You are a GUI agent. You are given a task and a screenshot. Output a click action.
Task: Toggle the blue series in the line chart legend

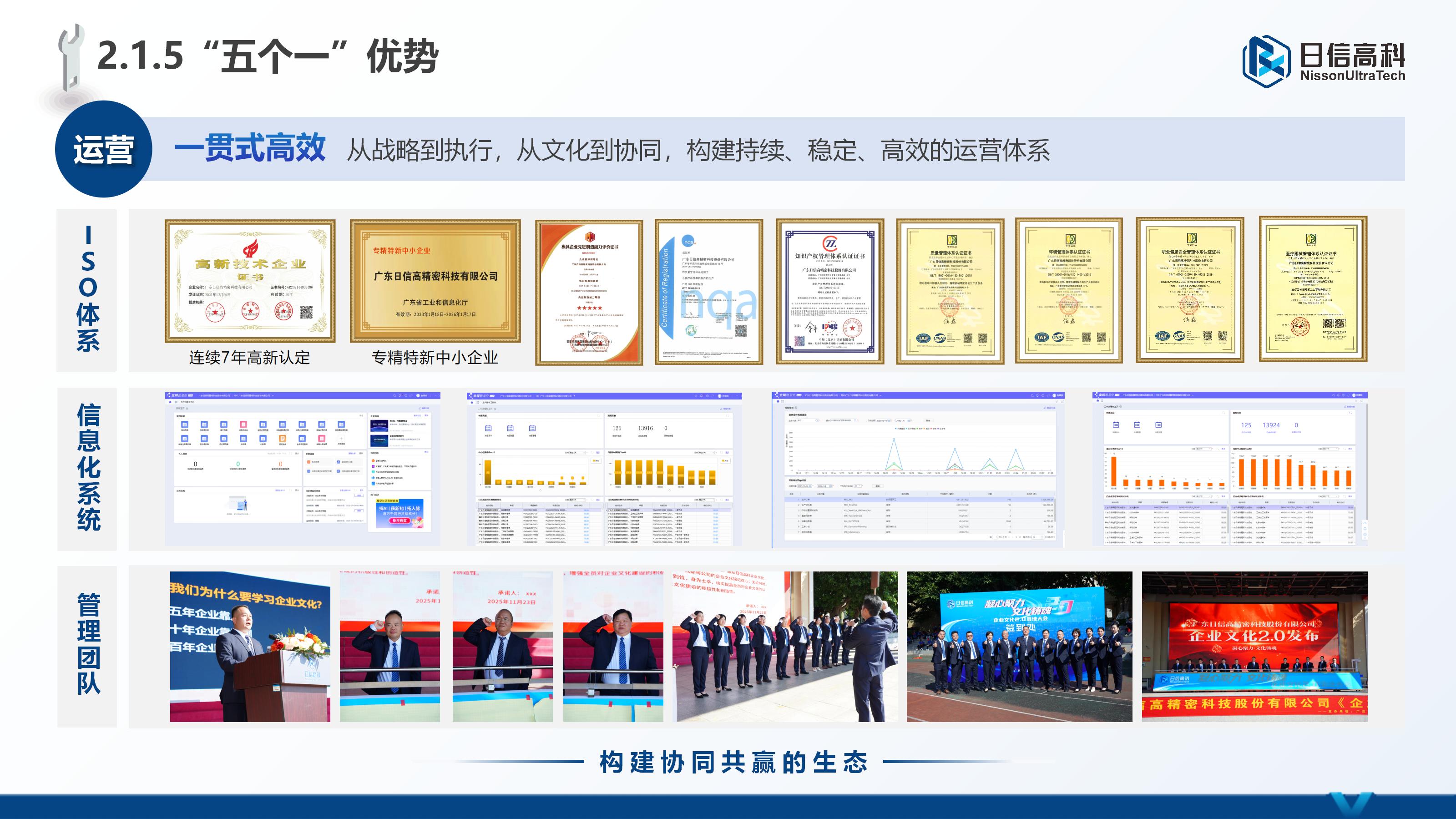[x=896, y=429]
